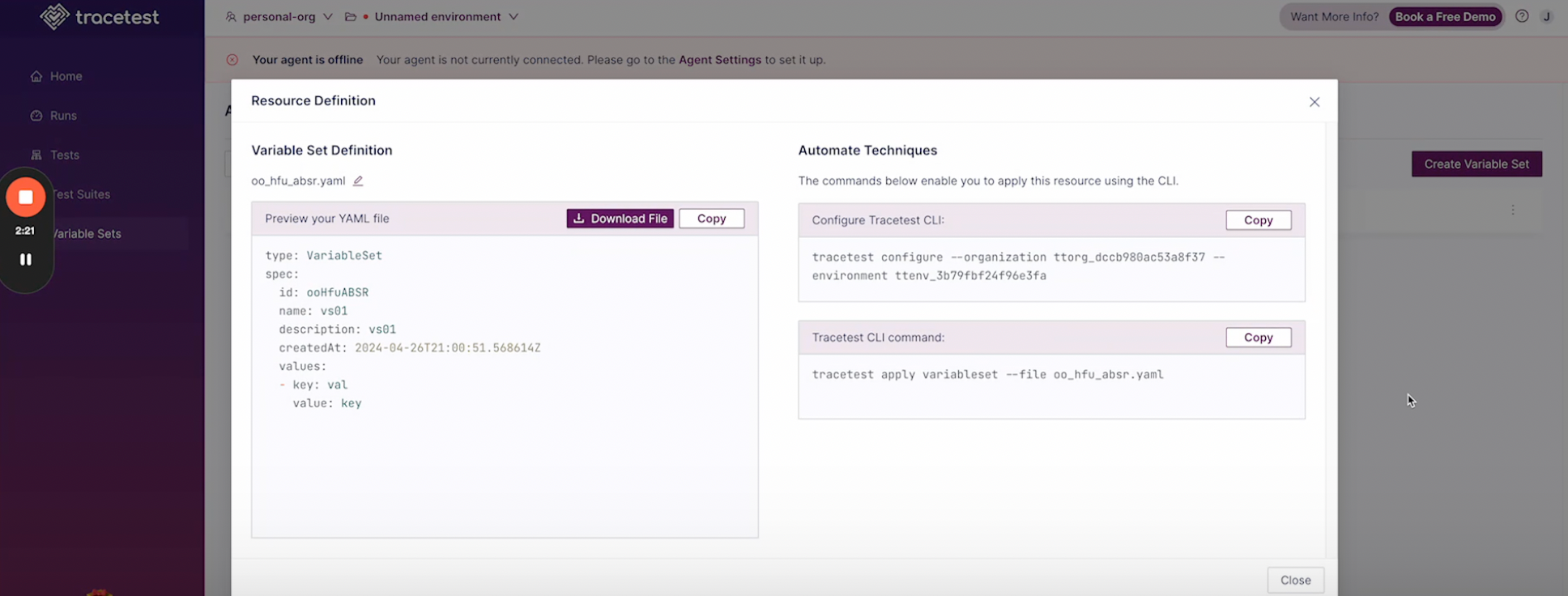Close the Resource Definition dialog with X
This screenshot has height=596, width=1568.
1314,102
